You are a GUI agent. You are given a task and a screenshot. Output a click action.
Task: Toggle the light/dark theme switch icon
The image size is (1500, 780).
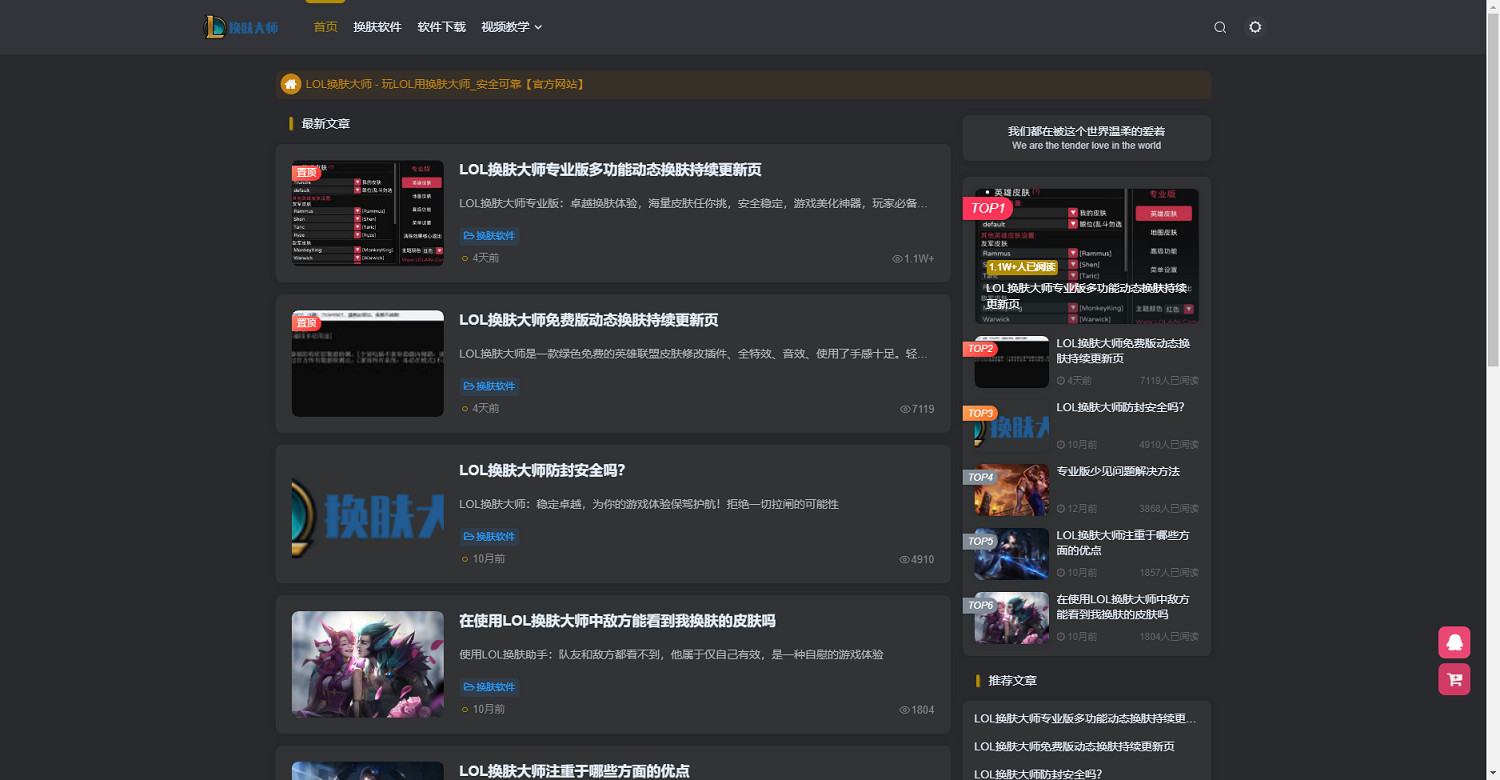pyautogui.click(x=1255, y=27)
